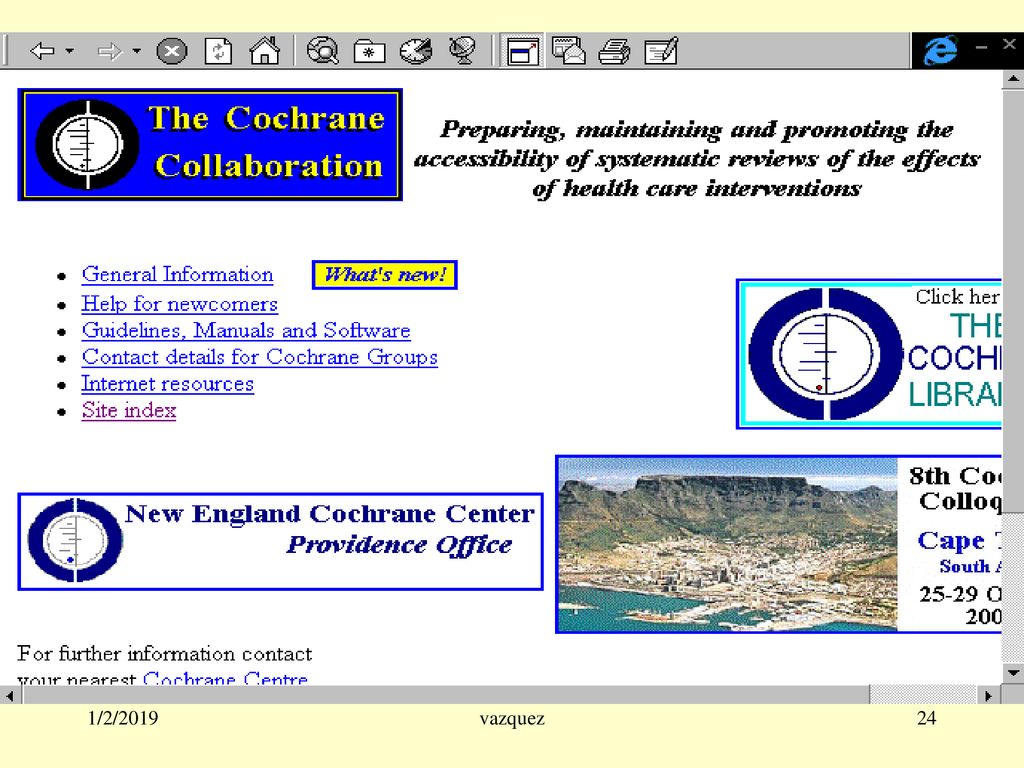
Task: Open the Edit page icon
Action: point(661,51)
